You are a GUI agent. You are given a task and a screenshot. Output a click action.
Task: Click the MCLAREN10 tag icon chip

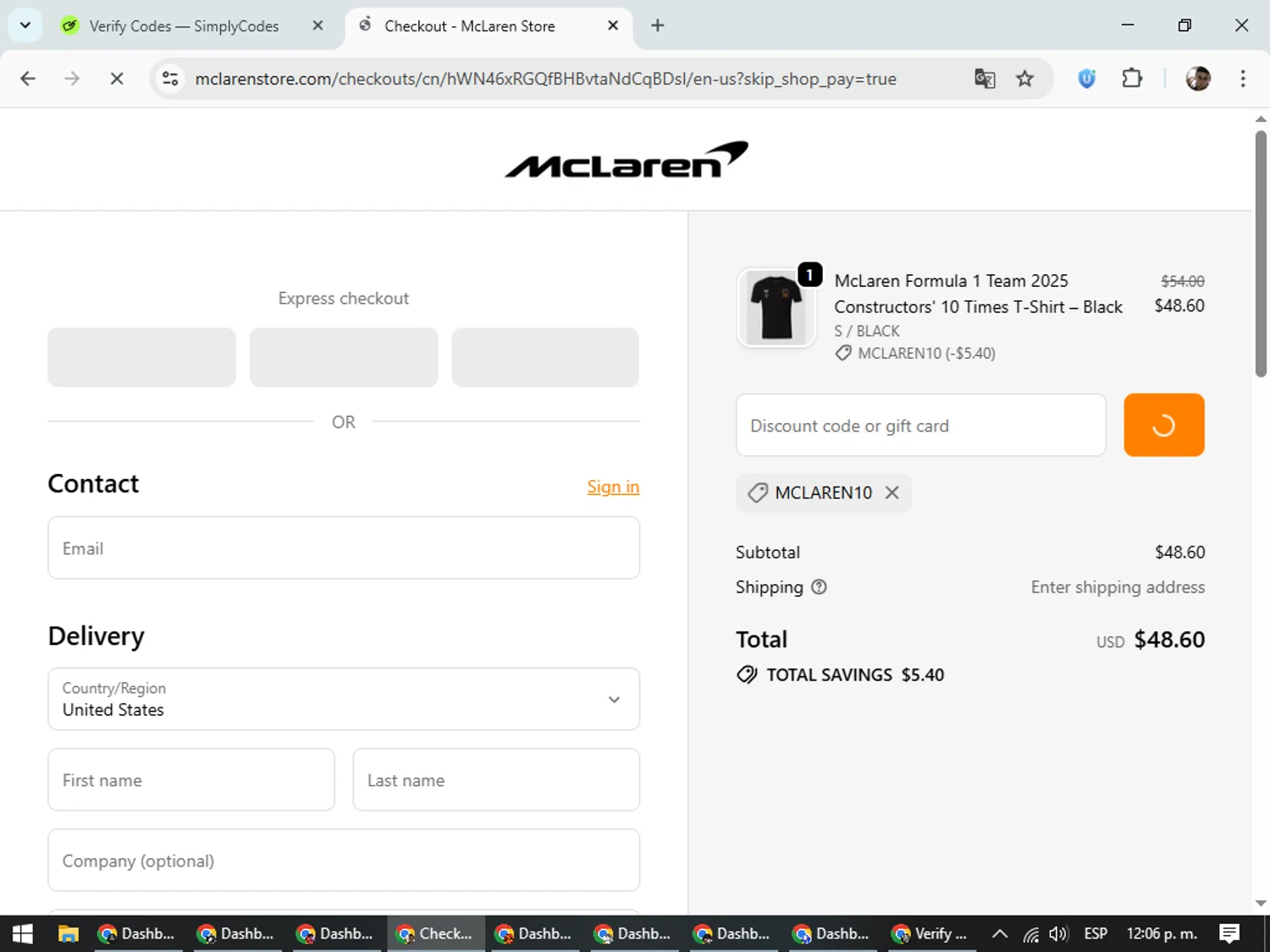tap(758, 493)
